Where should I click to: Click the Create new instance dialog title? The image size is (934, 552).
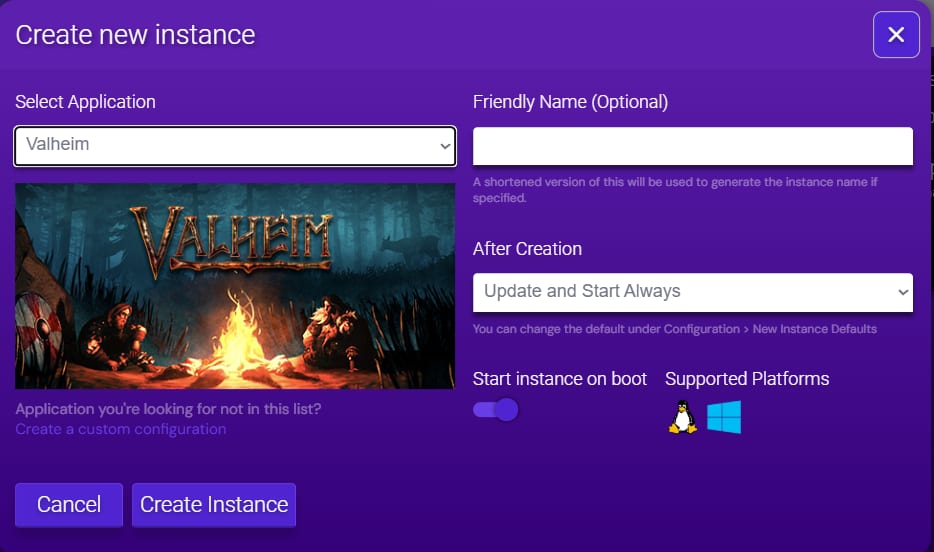pos(135,35)
